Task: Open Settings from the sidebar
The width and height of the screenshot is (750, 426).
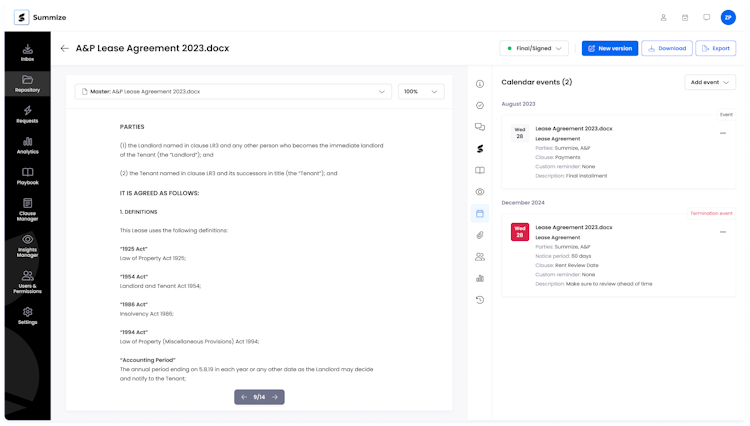Action: tap(27, 315)
